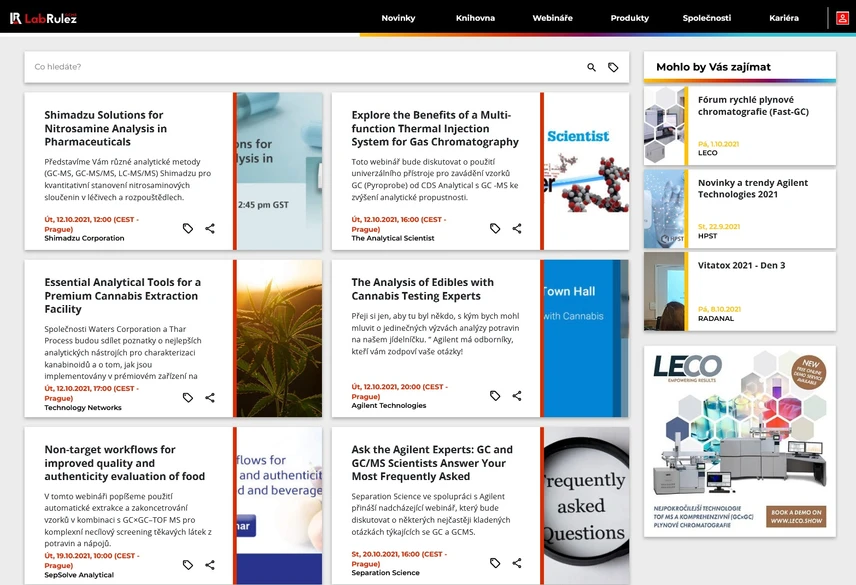
Task: Share the Shimadzu Nitrosamine Analysis webinar
Action: click(x=210, y=228)
